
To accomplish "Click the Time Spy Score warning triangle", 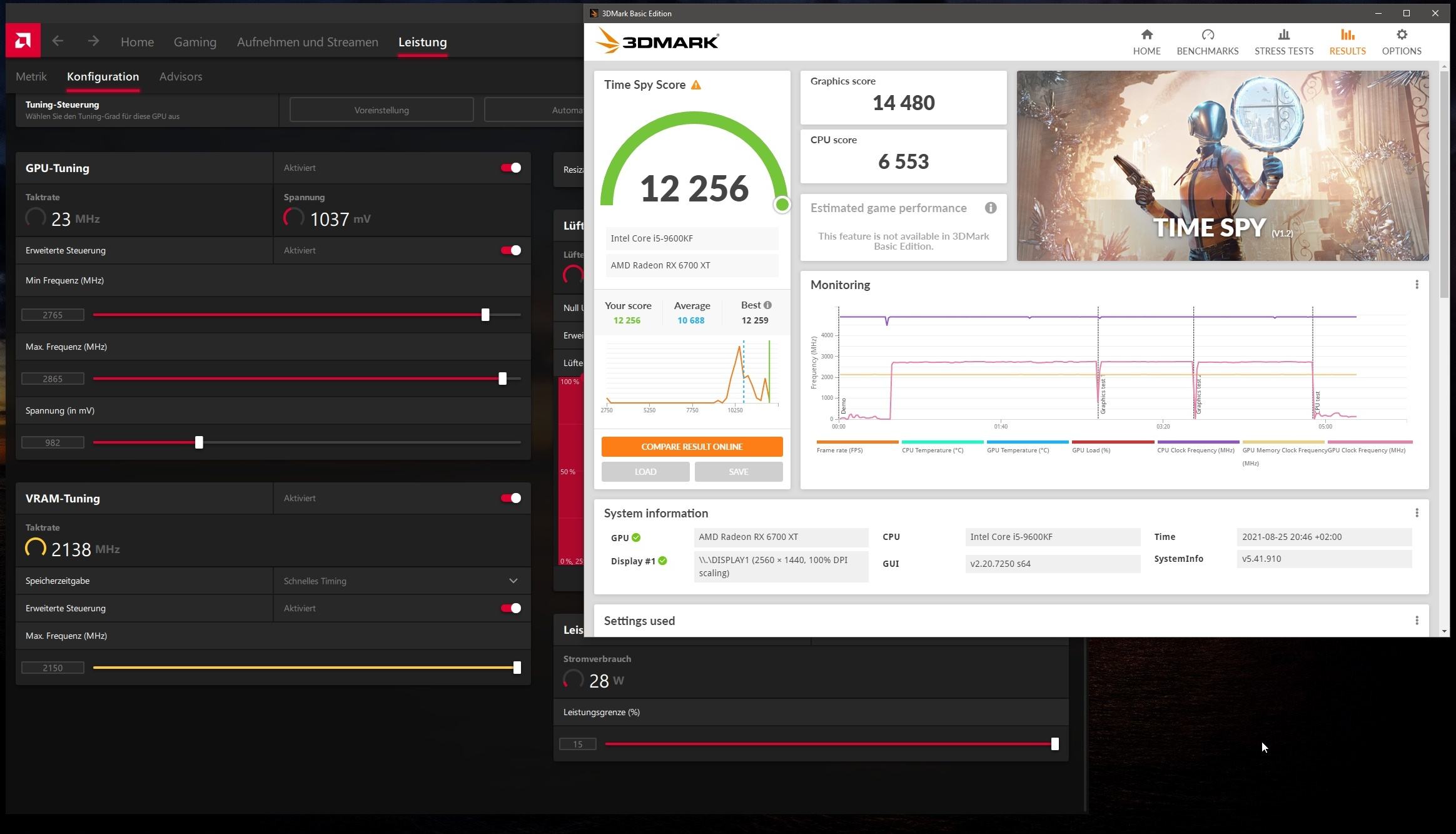I will coord(696,85).
